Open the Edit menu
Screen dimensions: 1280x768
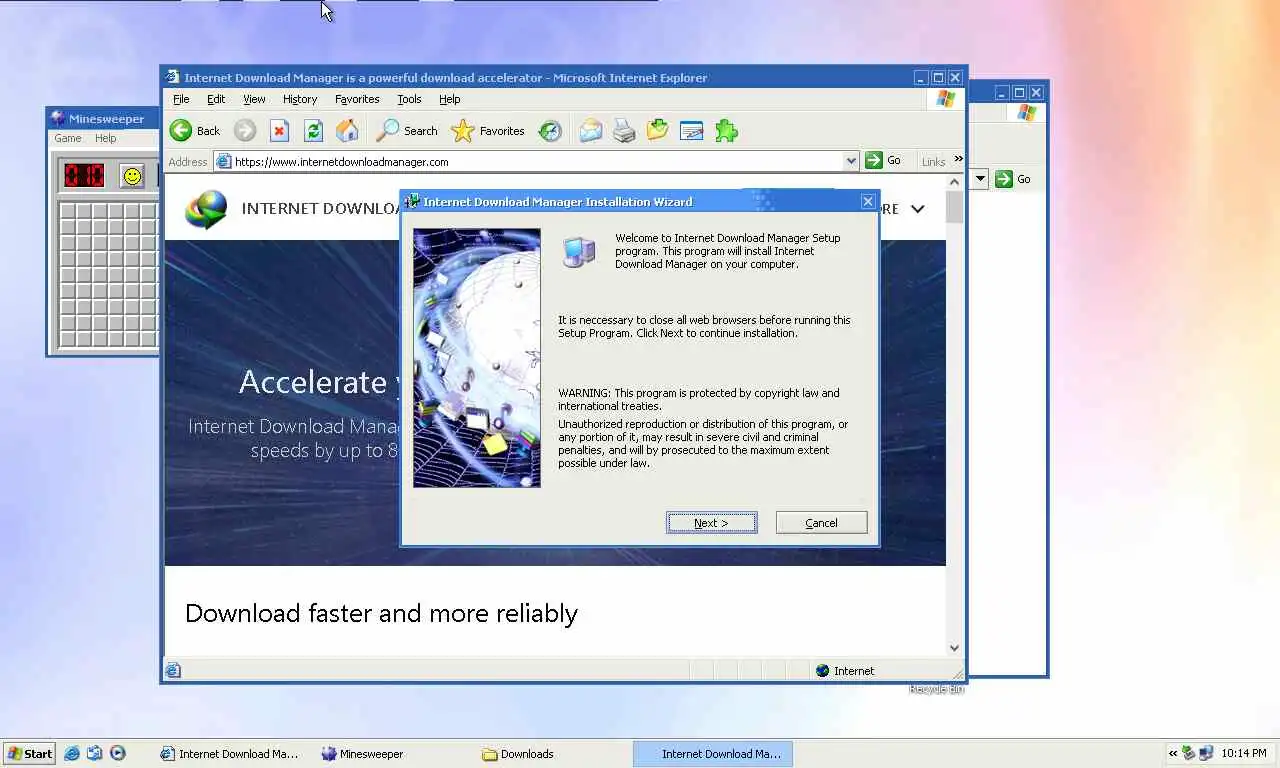[216, 99]
